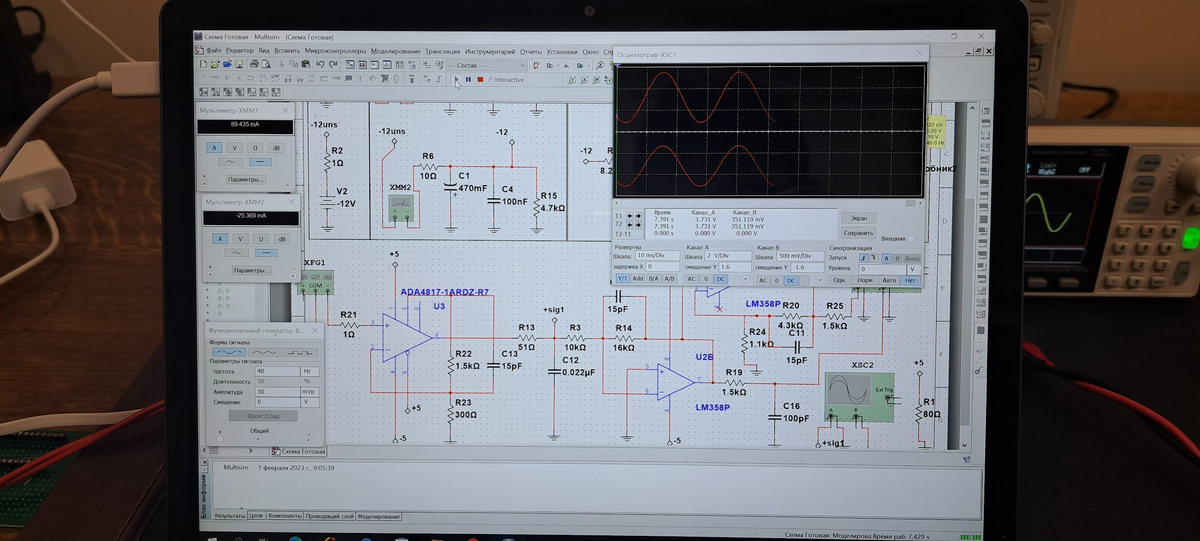The image size is (1200, 541).
Task: Cut the selected component
Action: (x=282, y=64)
